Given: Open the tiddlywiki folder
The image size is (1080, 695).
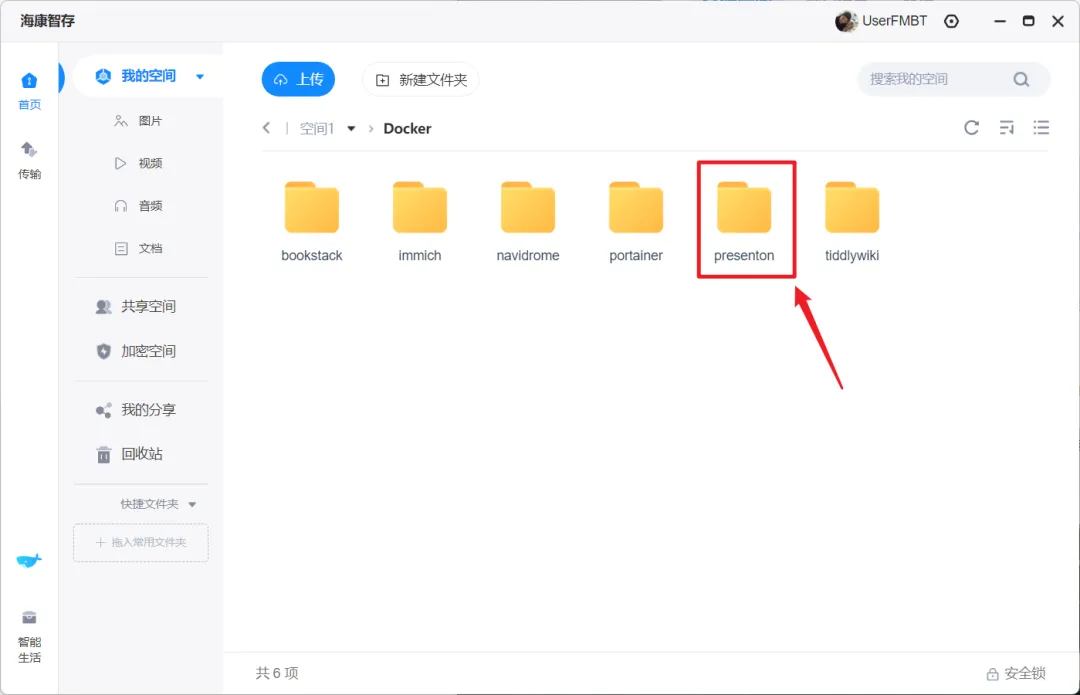Looking at the screenshot, I should 852,222.
